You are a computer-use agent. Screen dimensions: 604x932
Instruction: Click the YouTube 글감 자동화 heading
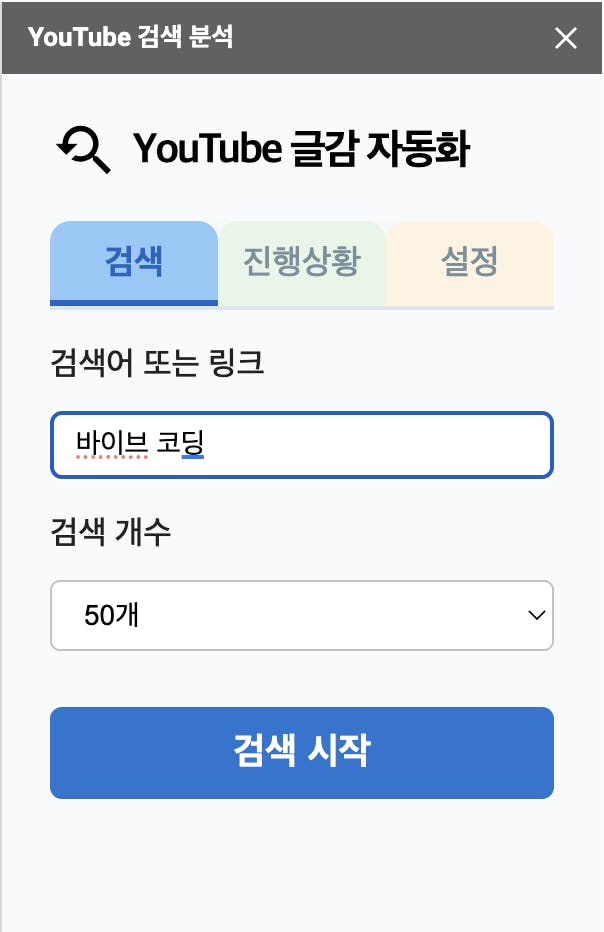(x=301, y=149)
